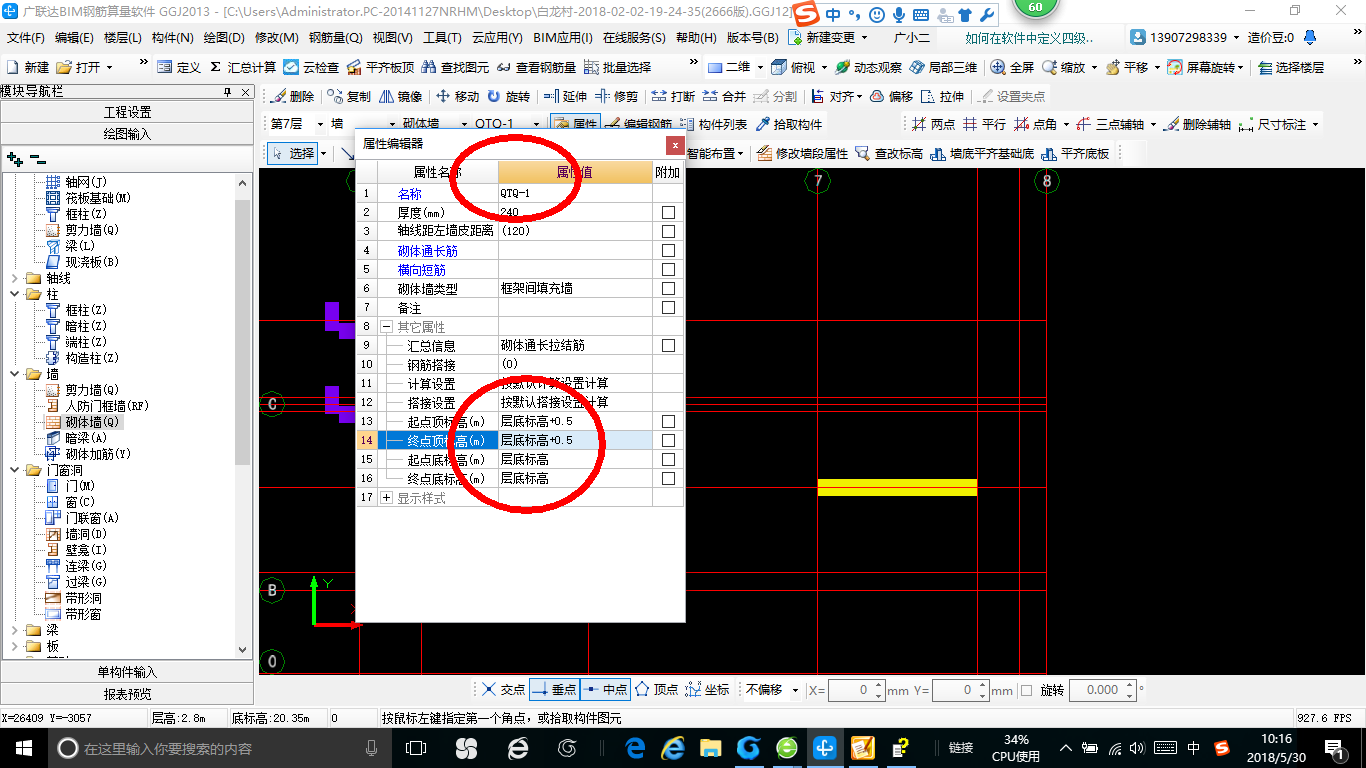Select the 移动 move tool

[457, 96]
